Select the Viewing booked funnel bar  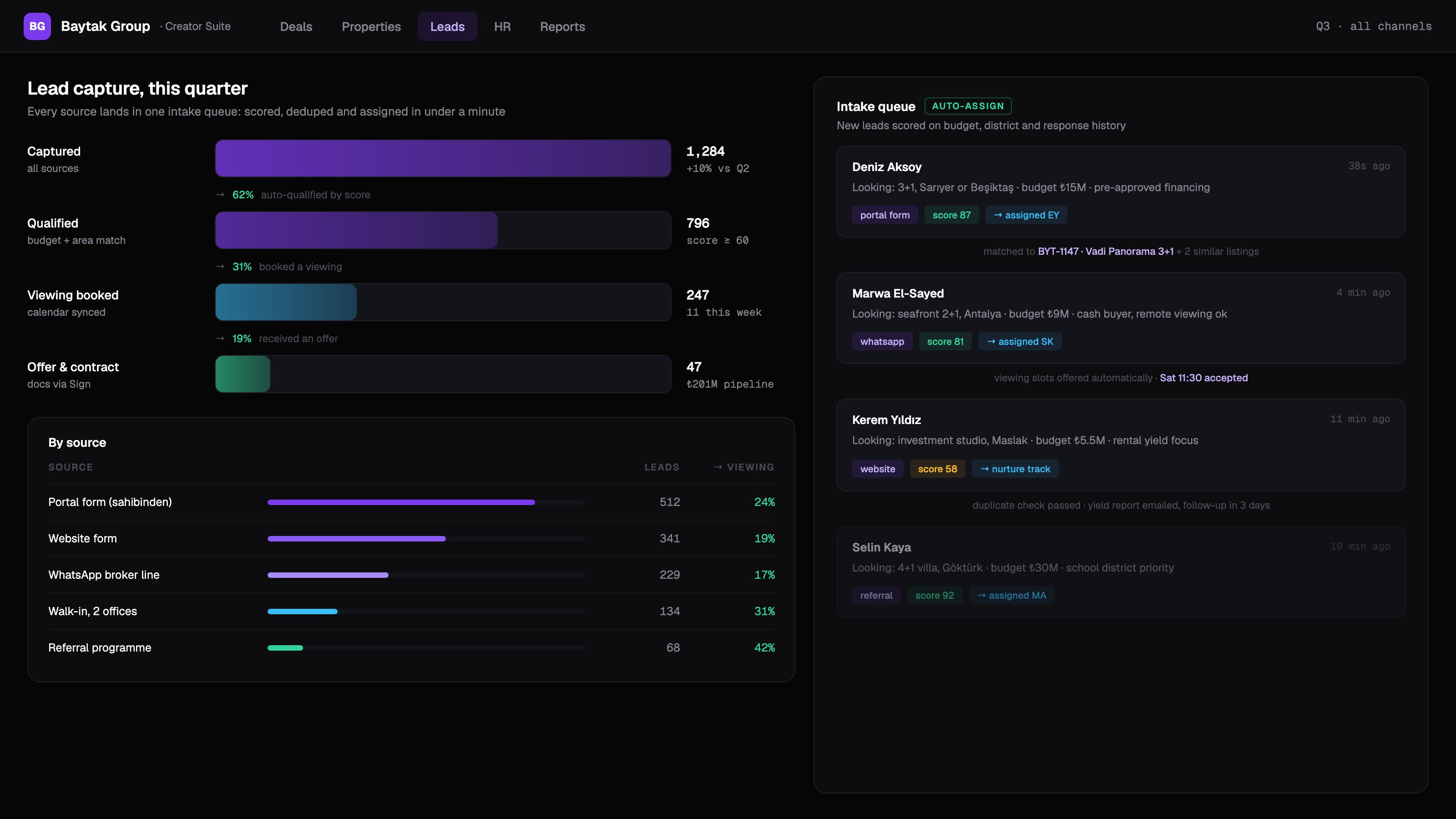[443, 302]
